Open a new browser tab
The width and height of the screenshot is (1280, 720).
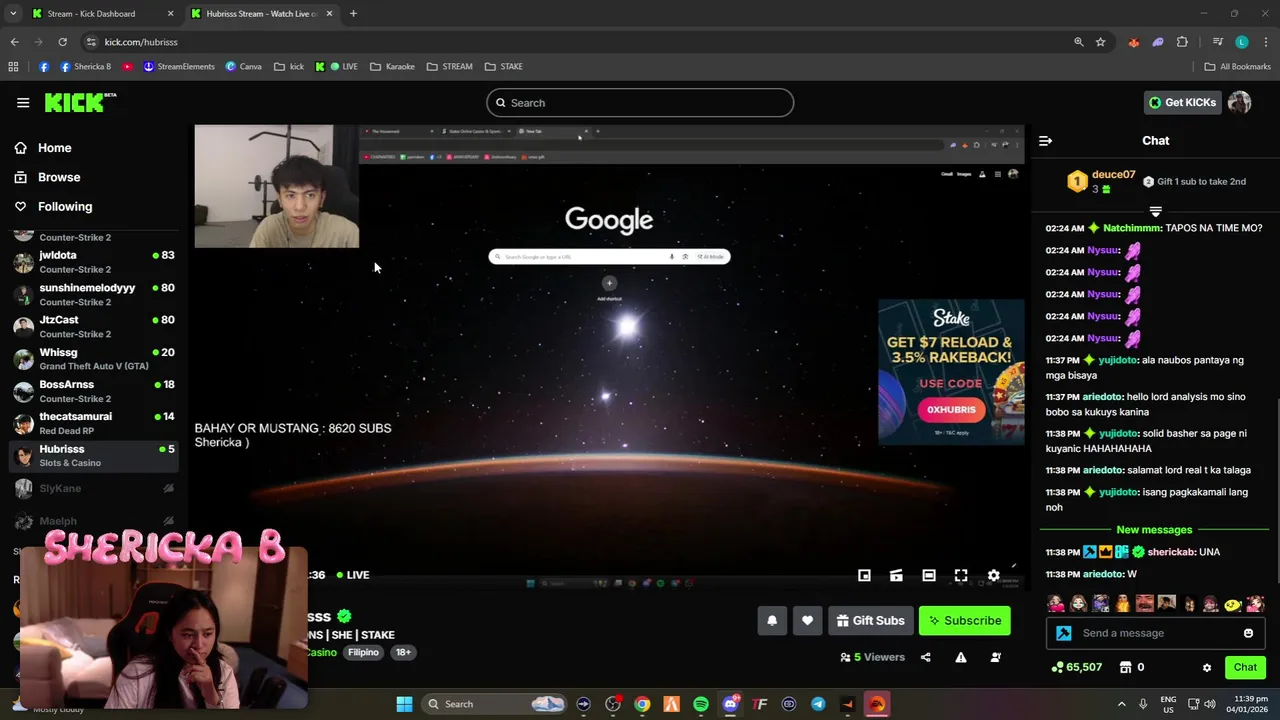353,14
